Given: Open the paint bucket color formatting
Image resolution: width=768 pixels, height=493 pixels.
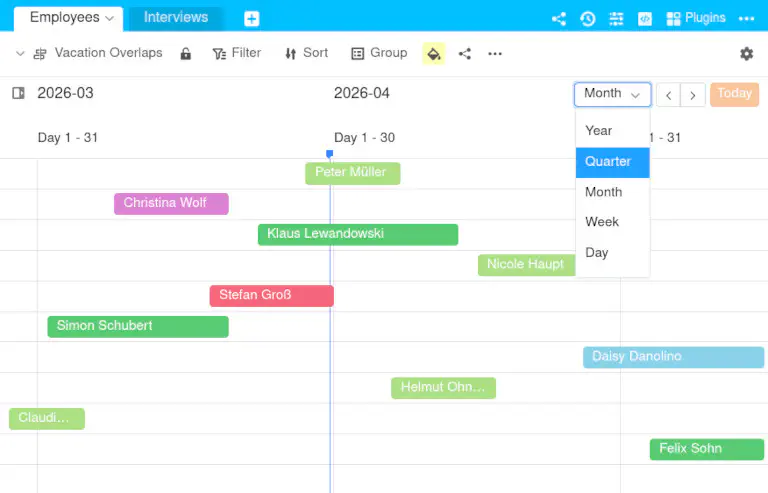Looking at the screenshot, I should 433,54.
